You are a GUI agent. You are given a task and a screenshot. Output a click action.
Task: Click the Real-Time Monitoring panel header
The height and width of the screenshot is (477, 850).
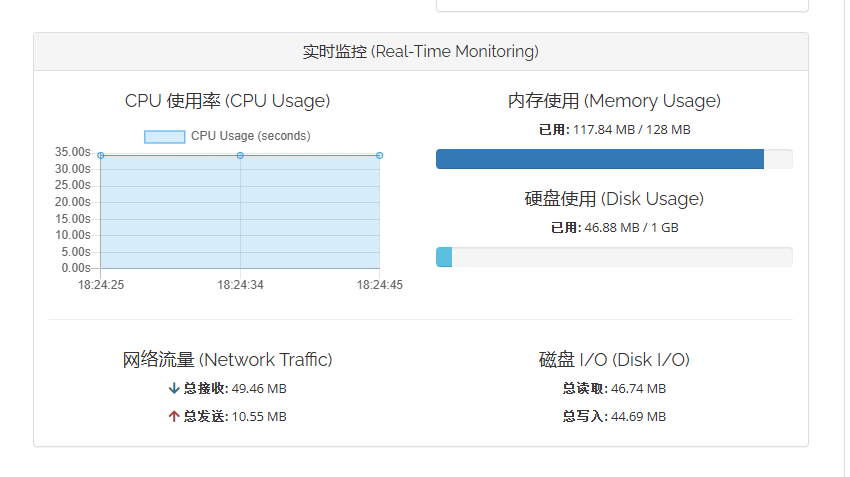(420, 51)
